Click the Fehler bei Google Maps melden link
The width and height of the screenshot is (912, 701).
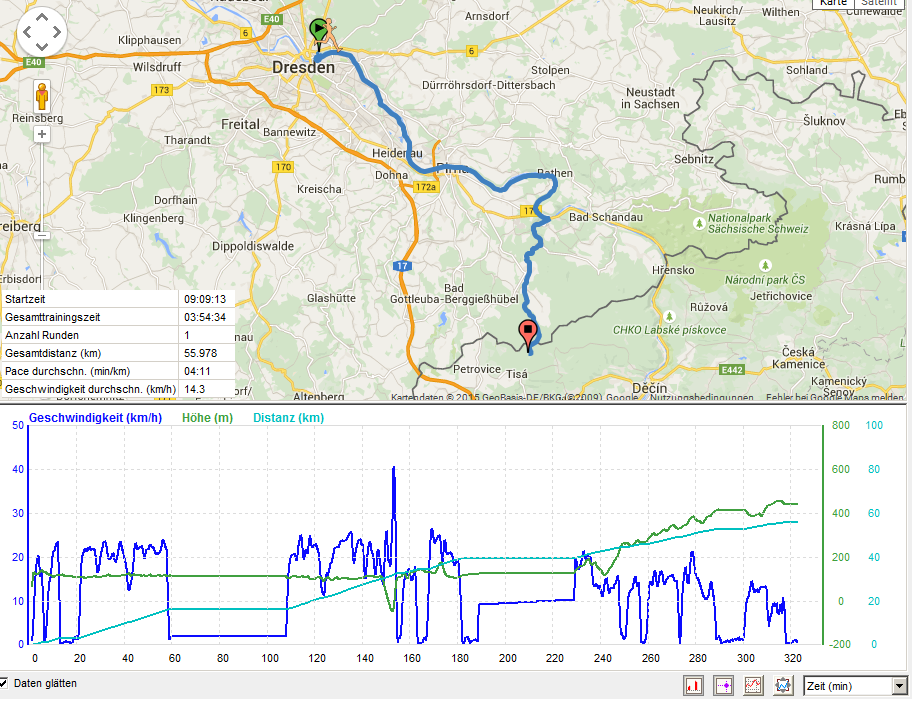835,397
